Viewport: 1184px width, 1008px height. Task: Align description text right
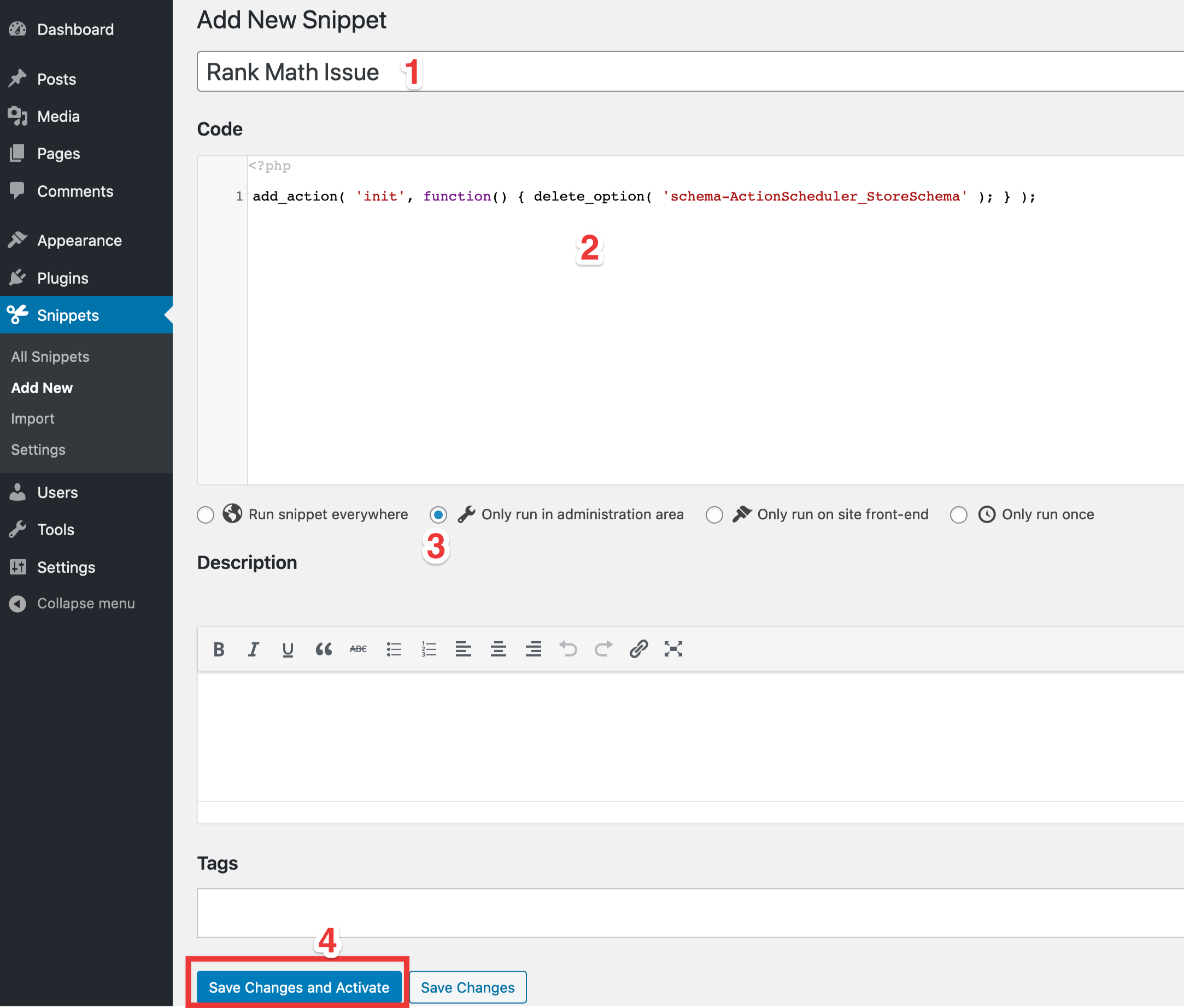click(533, 649)
